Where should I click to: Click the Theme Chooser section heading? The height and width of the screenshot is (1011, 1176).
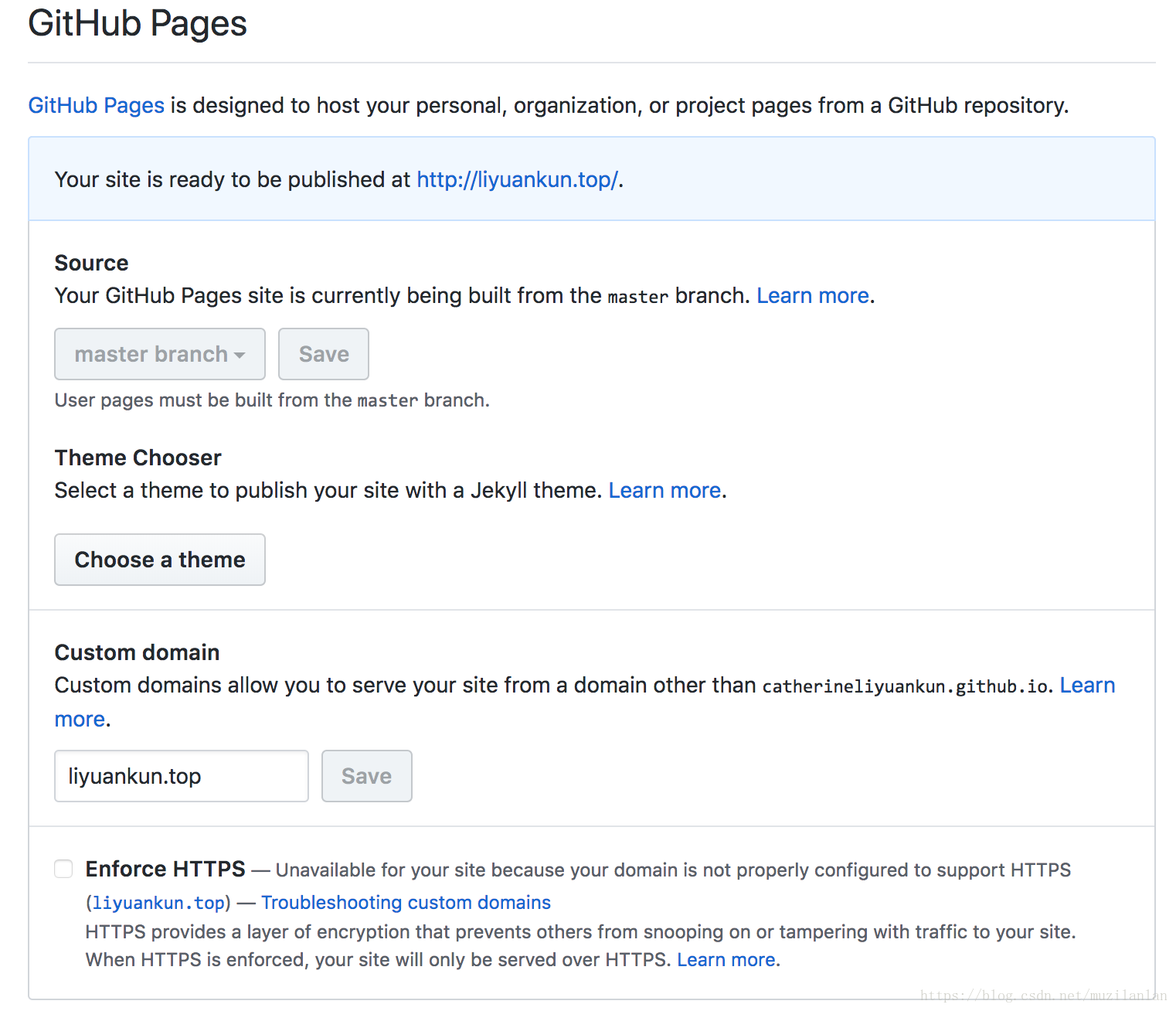tap(138, 458)
